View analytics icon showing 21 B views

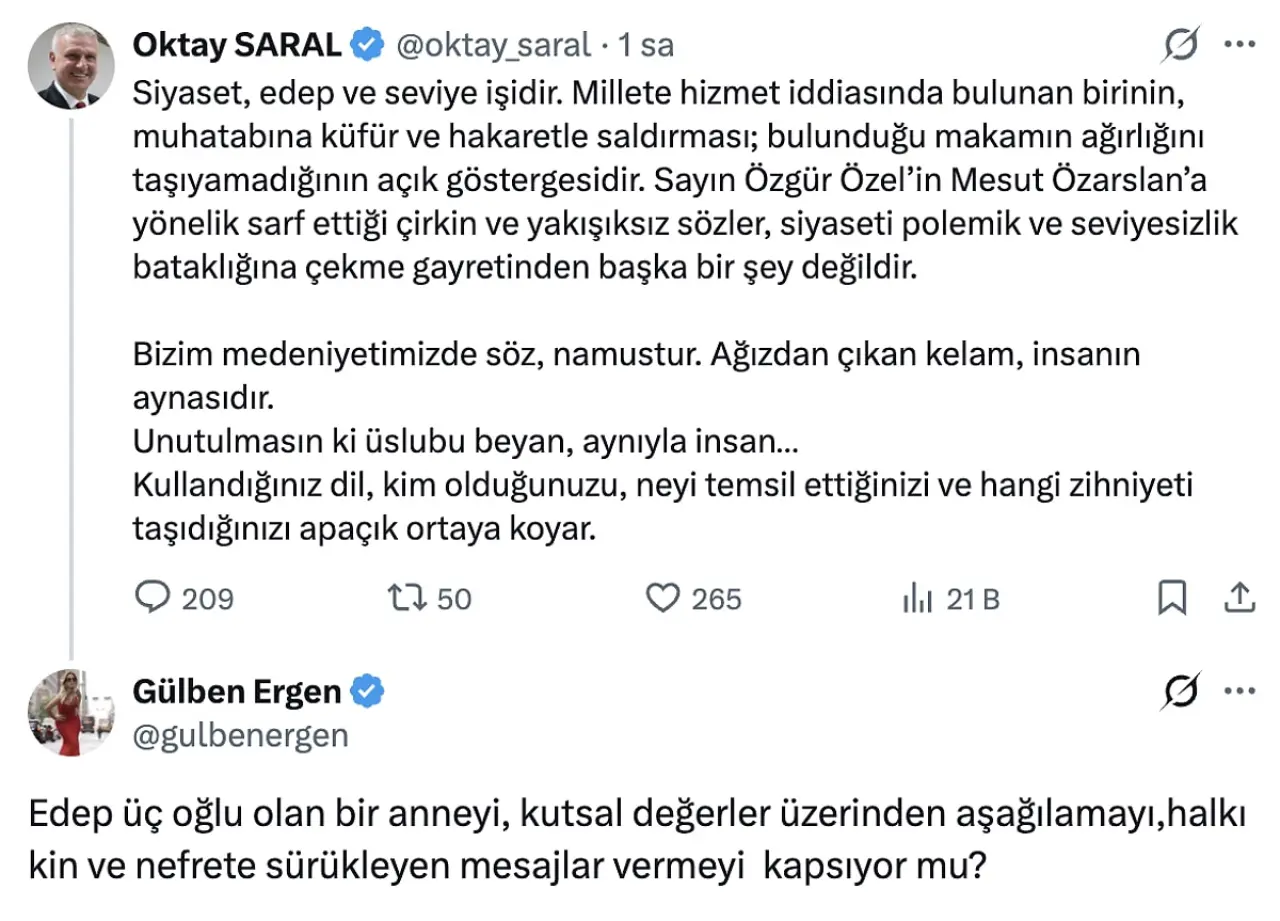(917, 599)
